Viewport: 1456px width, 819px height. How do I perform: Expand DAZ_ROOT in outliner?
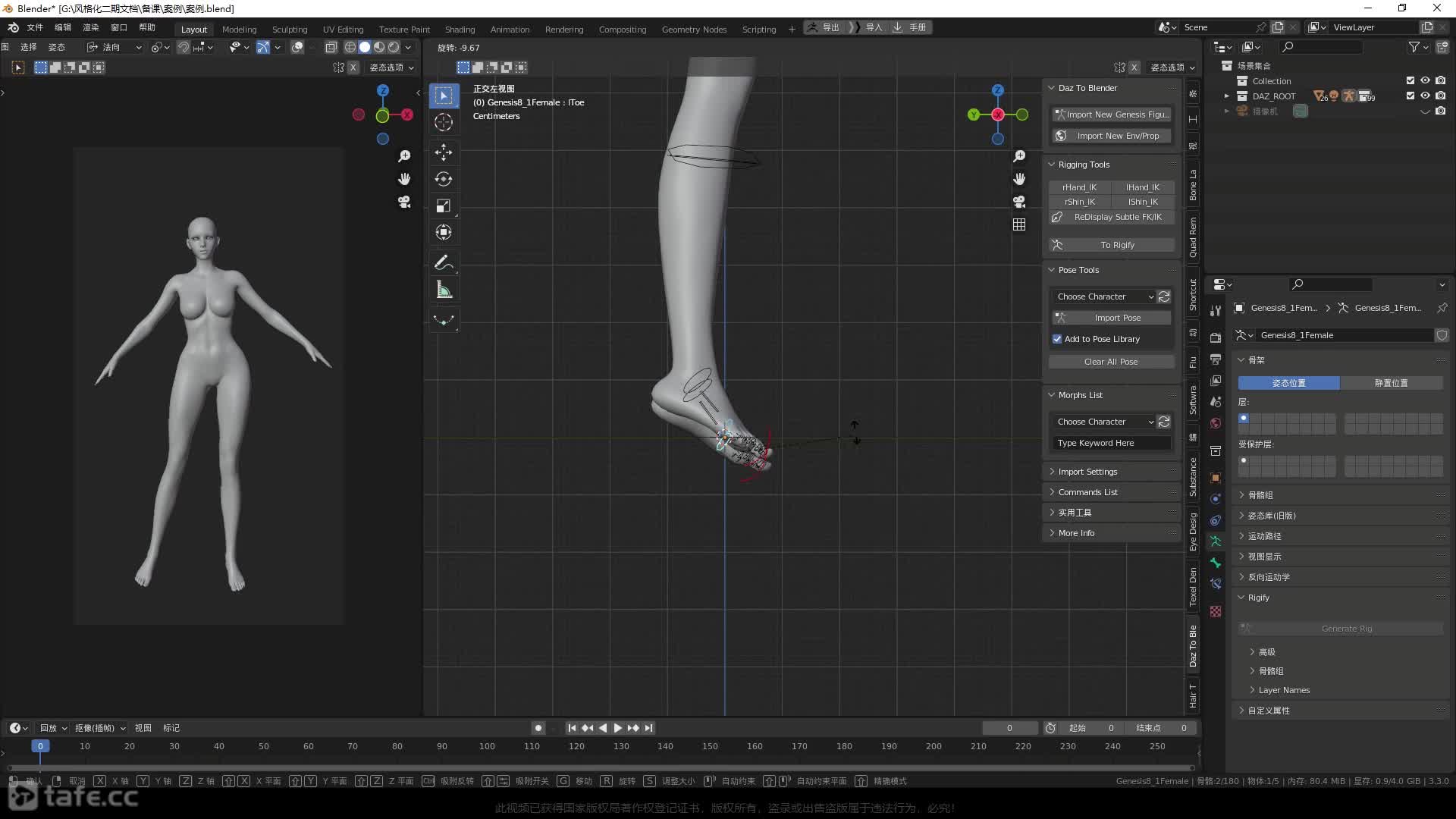1226,96
